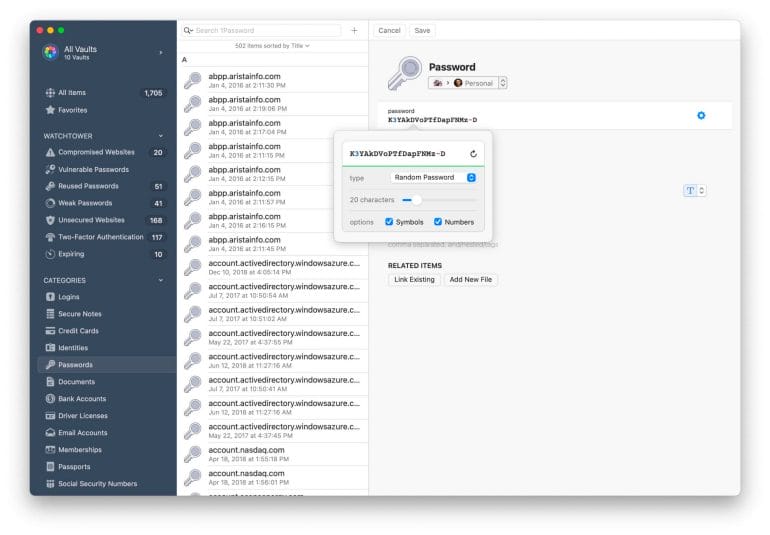The width and height of the screenshot is (770, 535).
Task: Collapse the Watchtower section
Action: [161, 136]
